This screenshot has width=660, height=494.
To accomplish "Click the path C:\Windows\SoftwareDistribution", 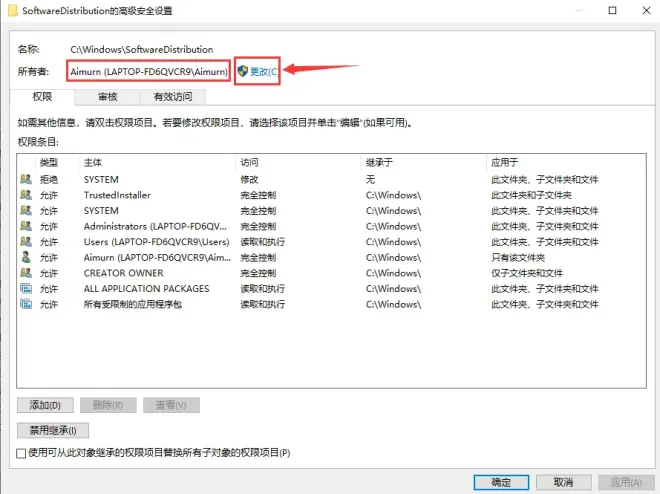I will 141,49.
